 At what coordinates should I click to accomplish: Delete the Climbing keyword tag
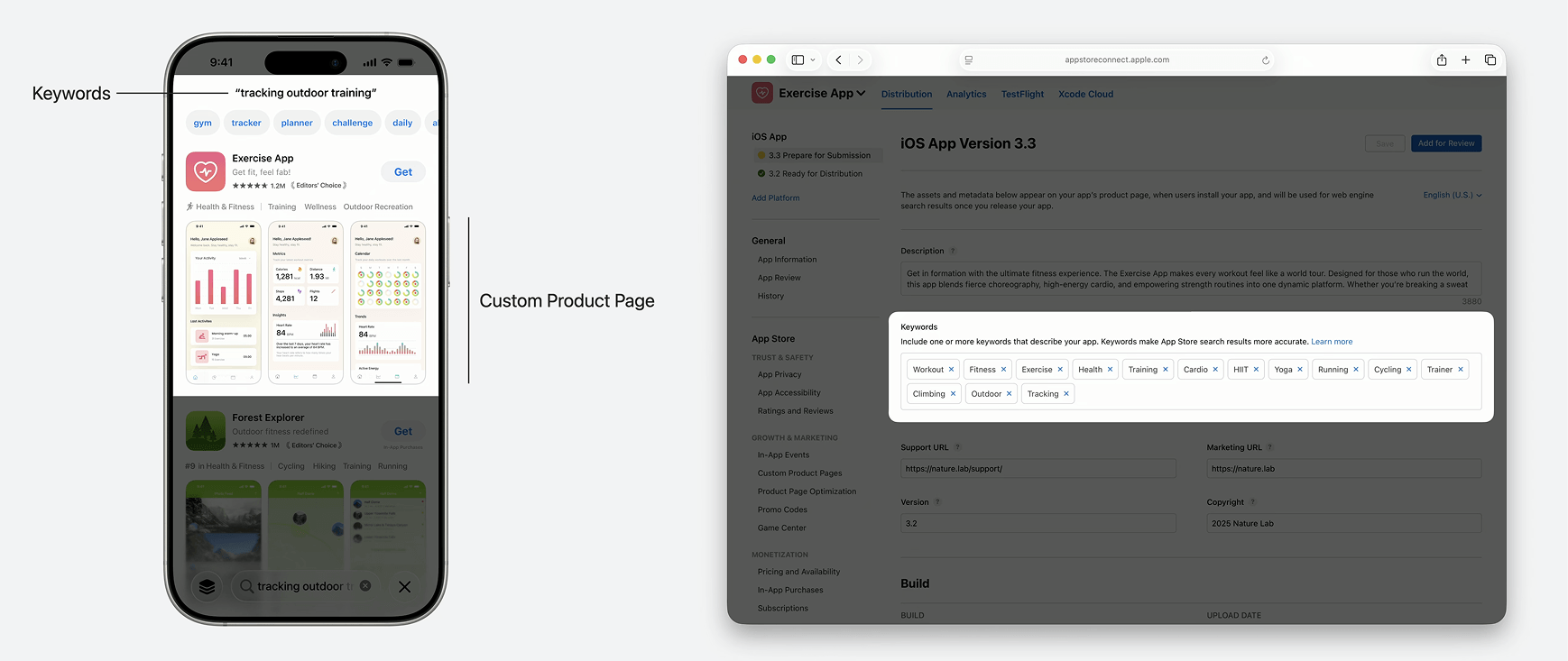953,394
